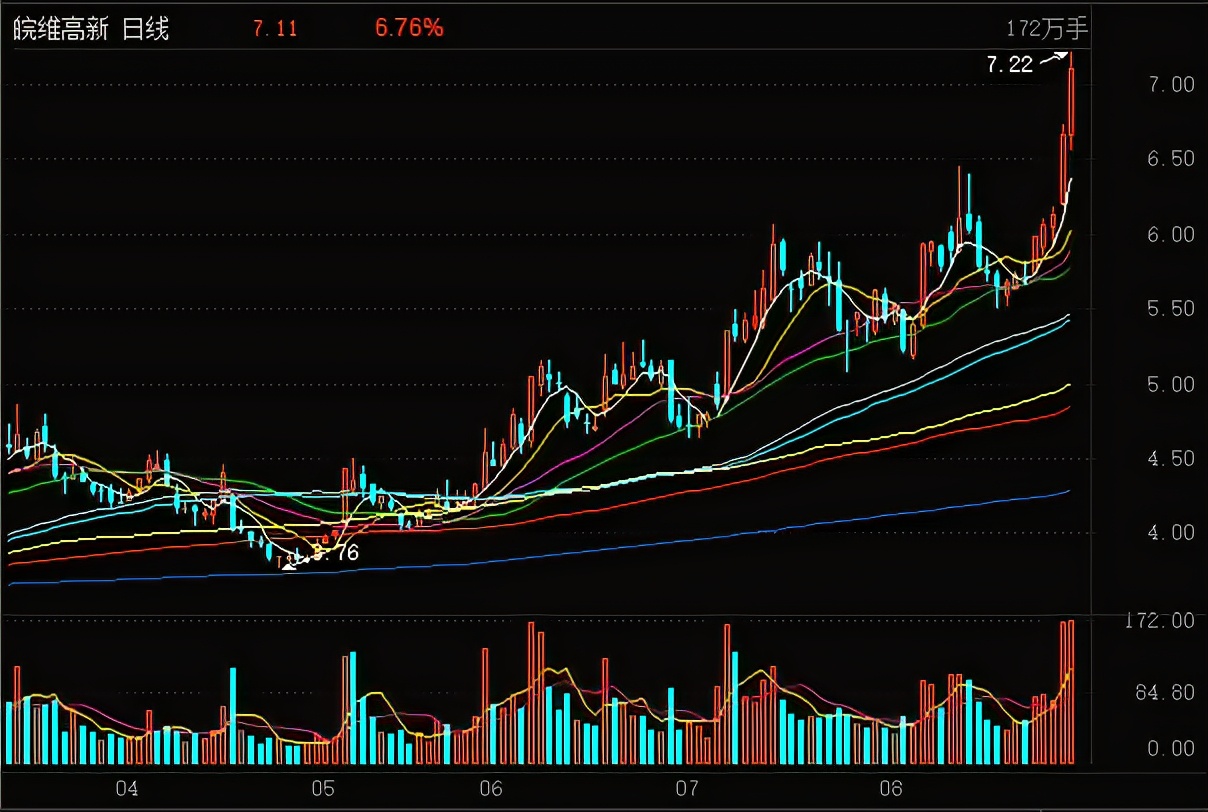This screenshot has width=1208, height=812.
Task: Click the 皖维高新 日线 chart title
Action: 91,29
